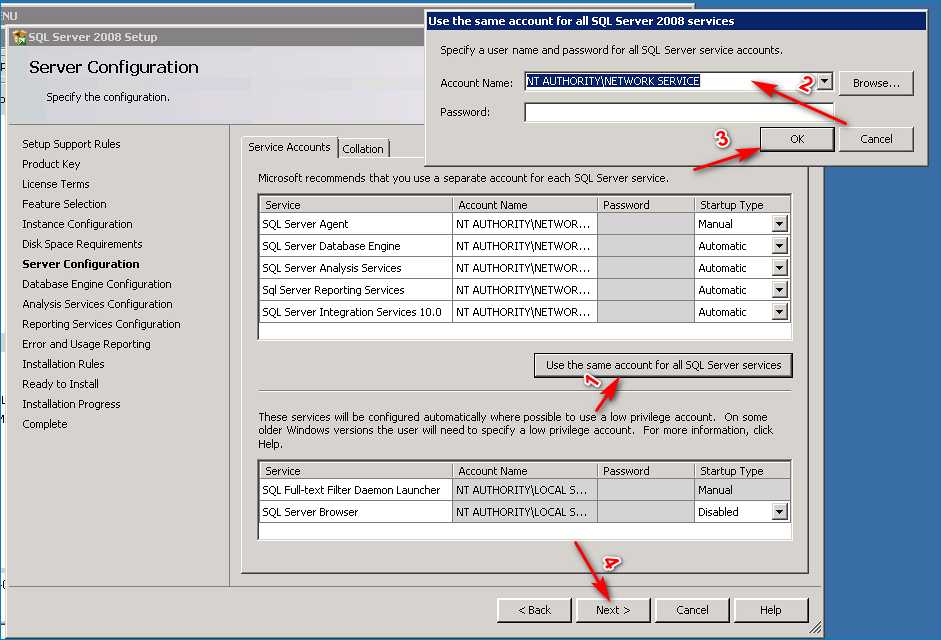Select Instance Configuration step
The height and width of the screenshot is (640, 941).
point(77,224)
